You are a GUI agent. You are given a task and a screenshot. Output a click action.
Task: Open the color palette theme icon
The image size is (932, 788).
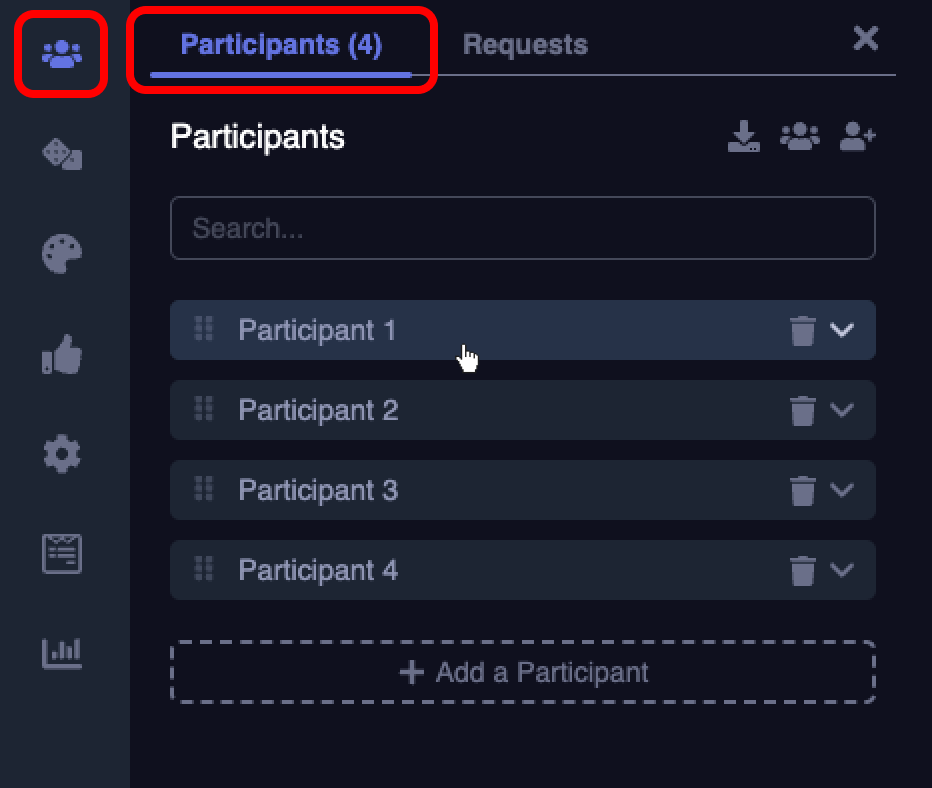click(x=61, y=254)
